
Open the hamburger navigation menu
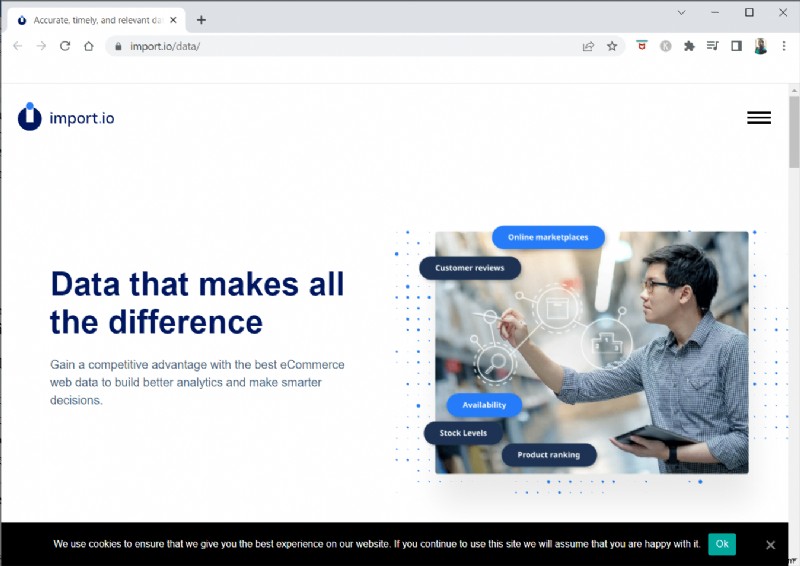[759, 118]
